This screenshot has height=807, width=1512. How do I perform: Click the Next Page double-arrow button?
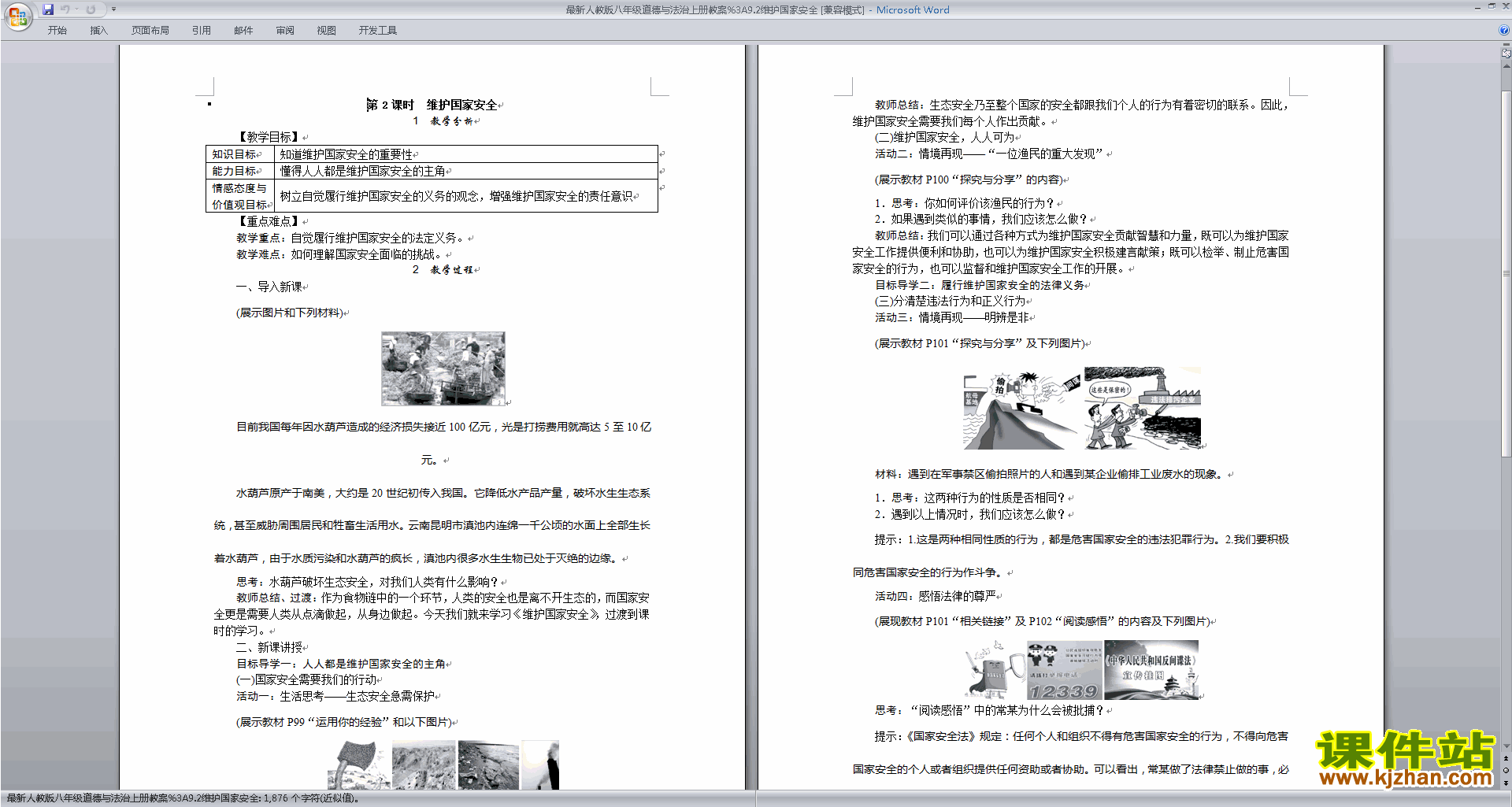point(1506,783)
